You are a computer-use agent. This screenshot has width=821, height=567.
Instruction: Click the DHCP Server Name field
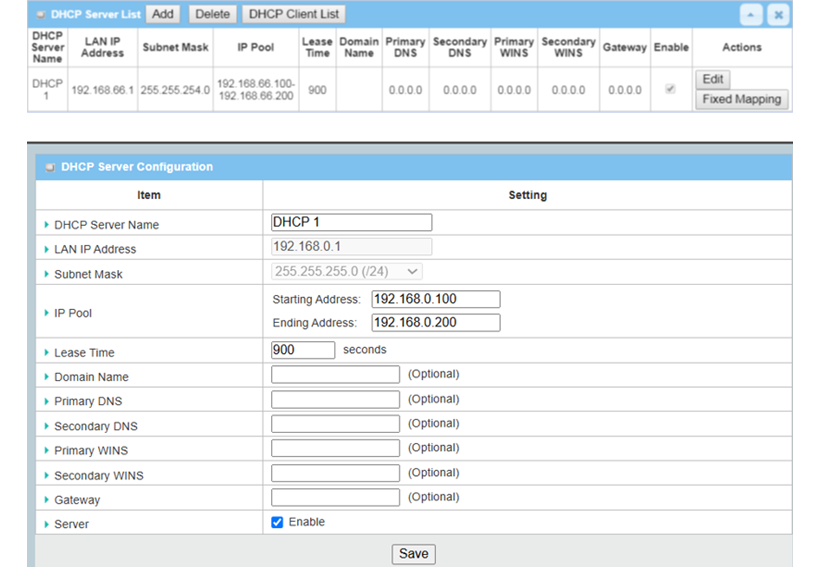(x=351, y=222)
